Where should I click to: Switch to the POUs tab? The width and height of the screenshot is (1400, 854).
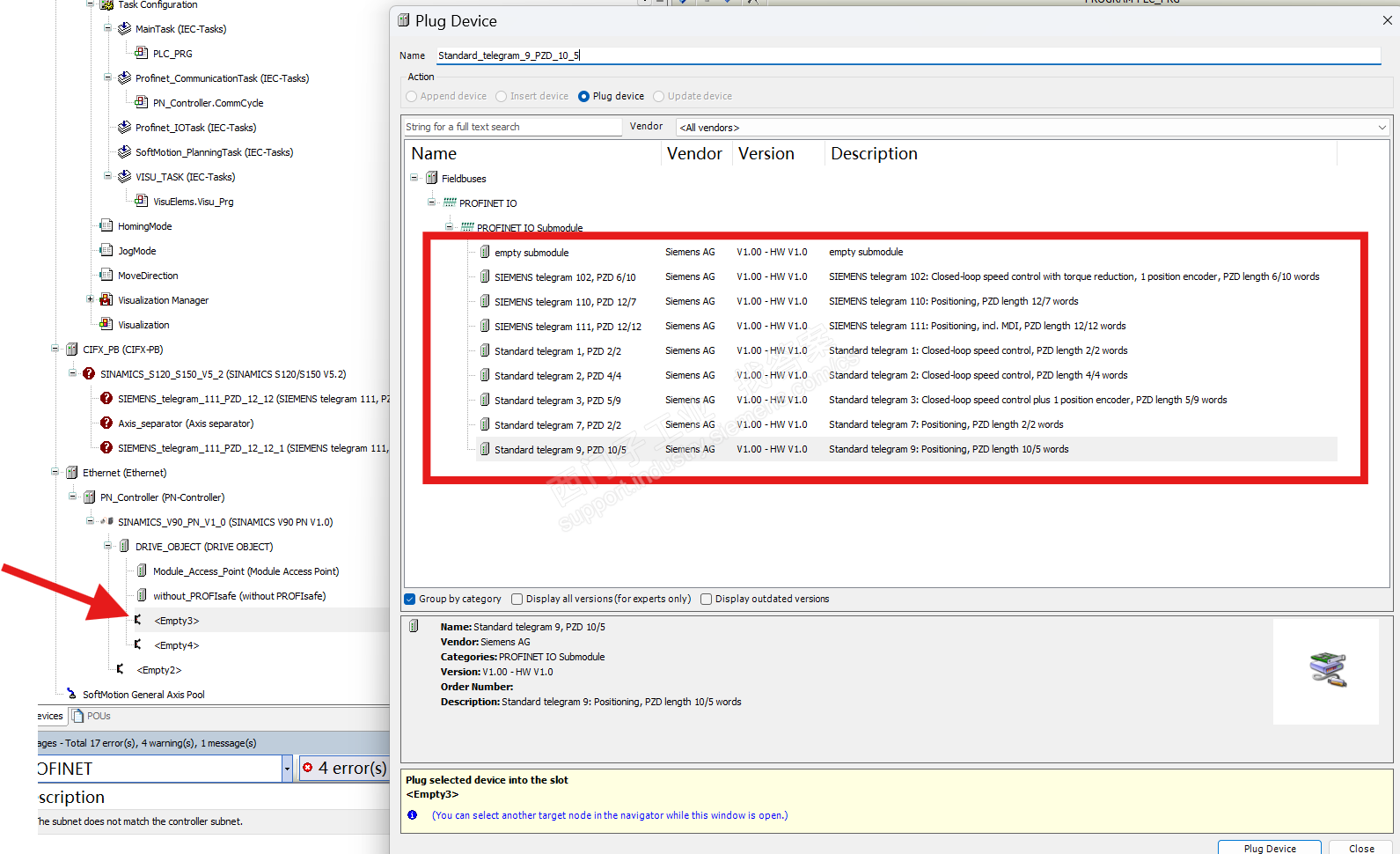tap(92, 717)
